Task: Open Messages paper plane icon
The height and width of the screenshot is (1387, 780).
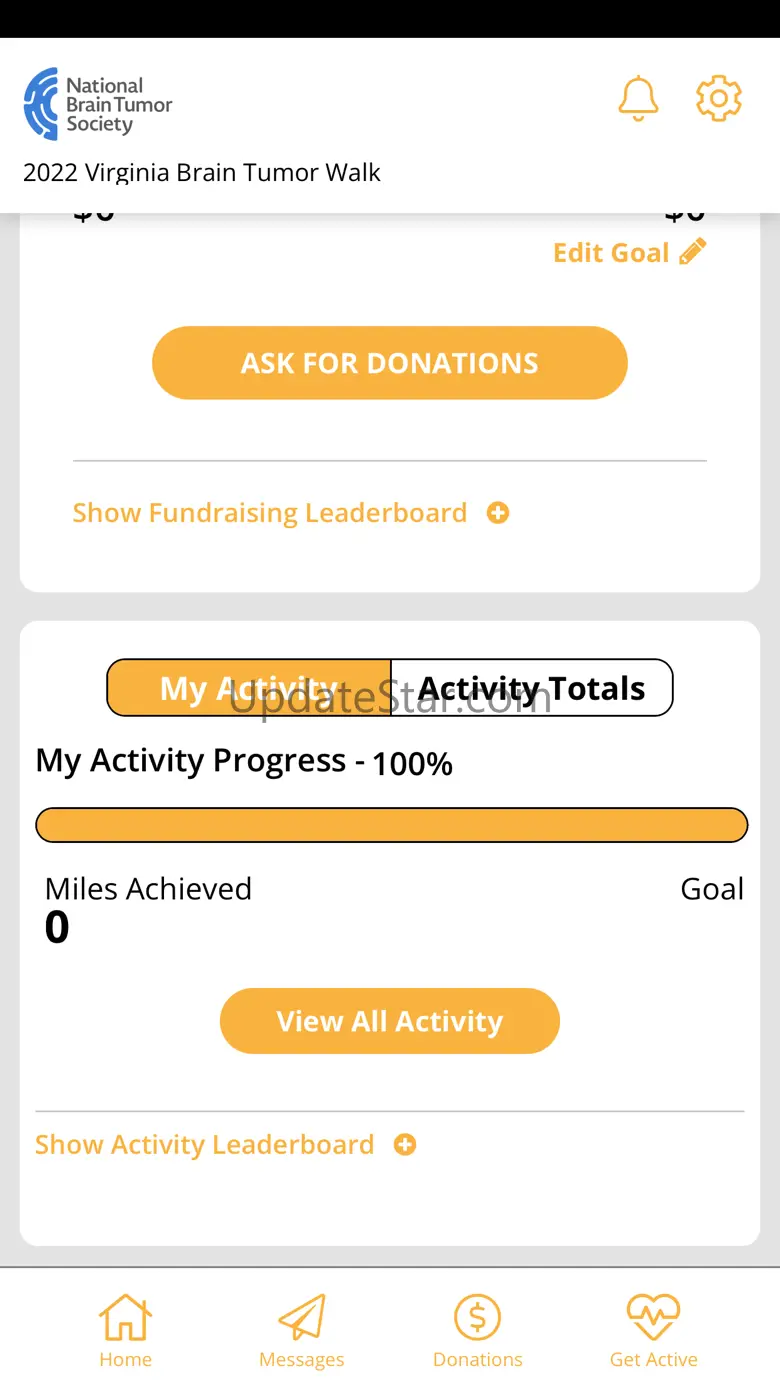Action: pos(302,1317)
